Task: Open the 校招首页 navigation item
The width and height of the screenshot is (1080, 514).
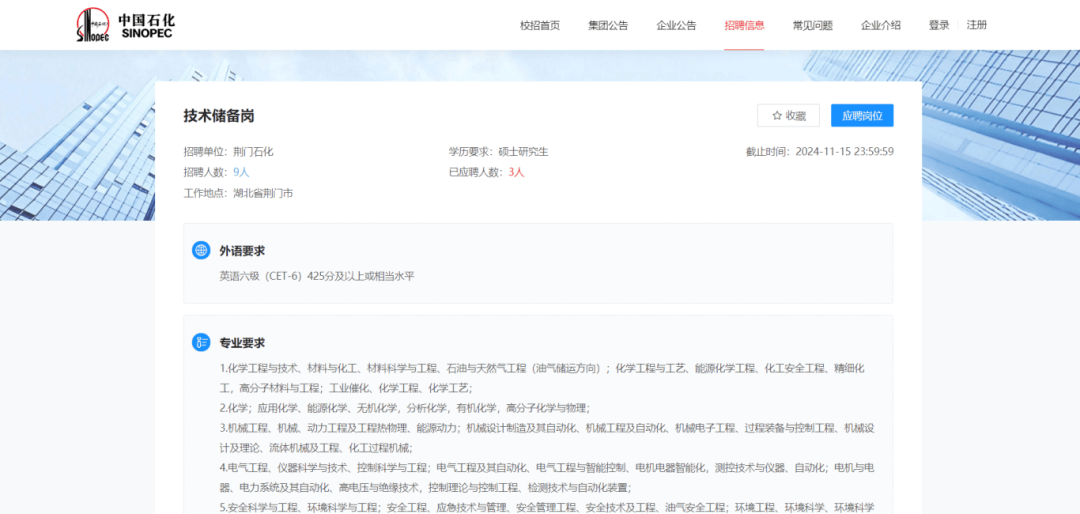Action: 540,25
